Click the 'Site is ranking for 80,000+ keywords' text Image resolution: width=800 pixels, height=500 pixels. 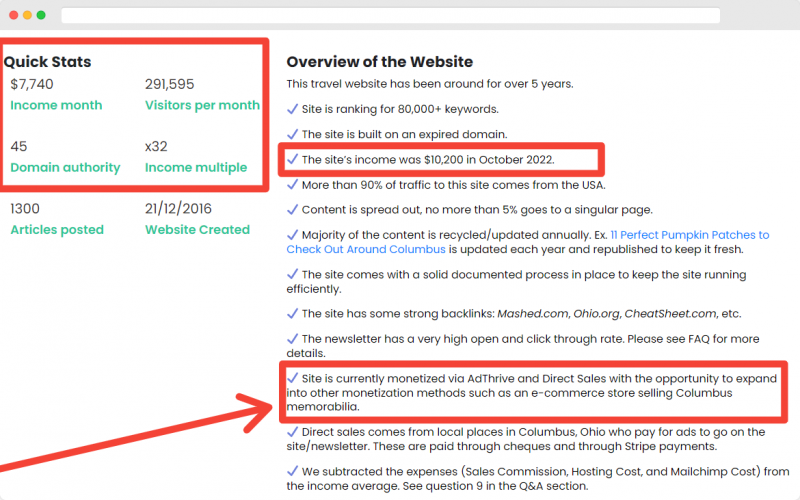400,109
